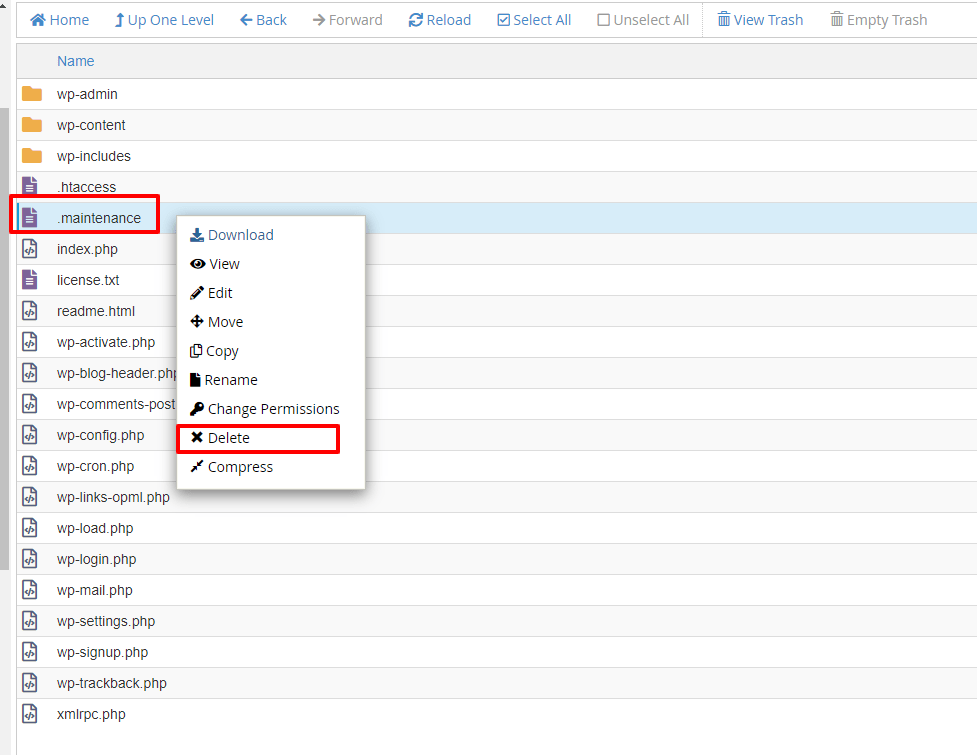The width and height of the screenshot is (977, 755).
Task: Choose View from context menu
Action: (215, 264)
